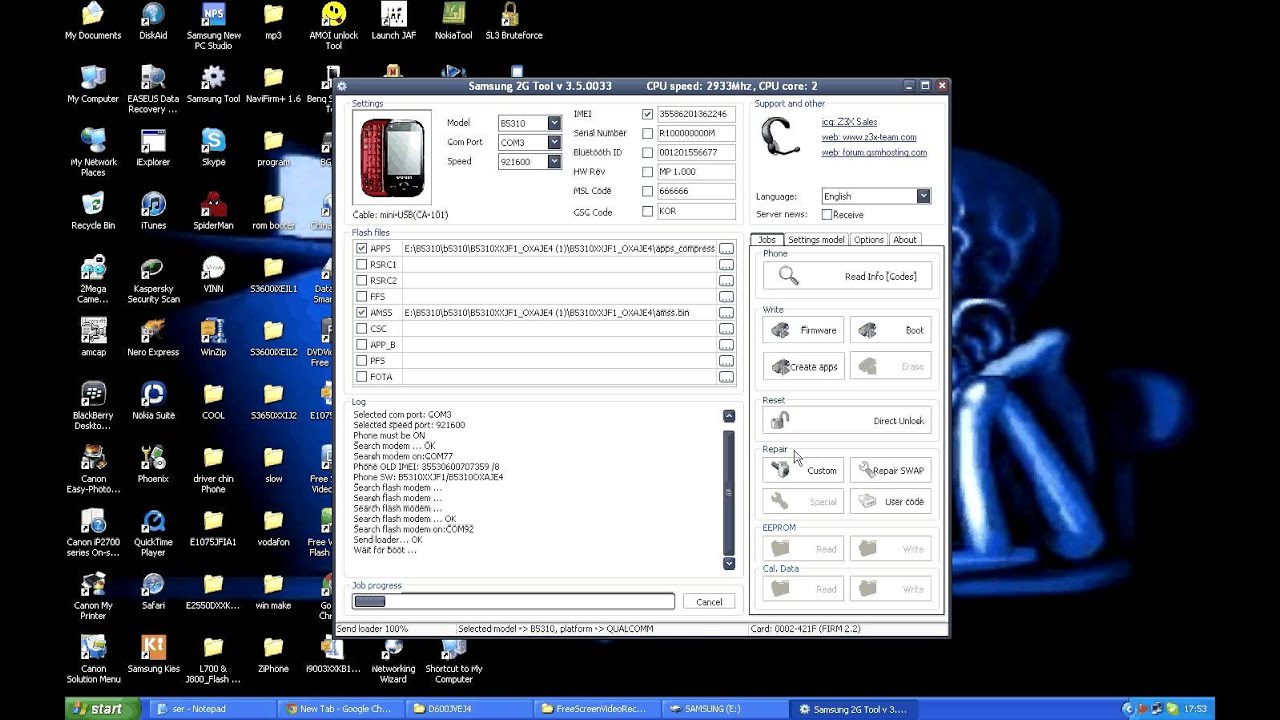
Task: Click the Repair SWAP button
Action: tap(890, 471)
